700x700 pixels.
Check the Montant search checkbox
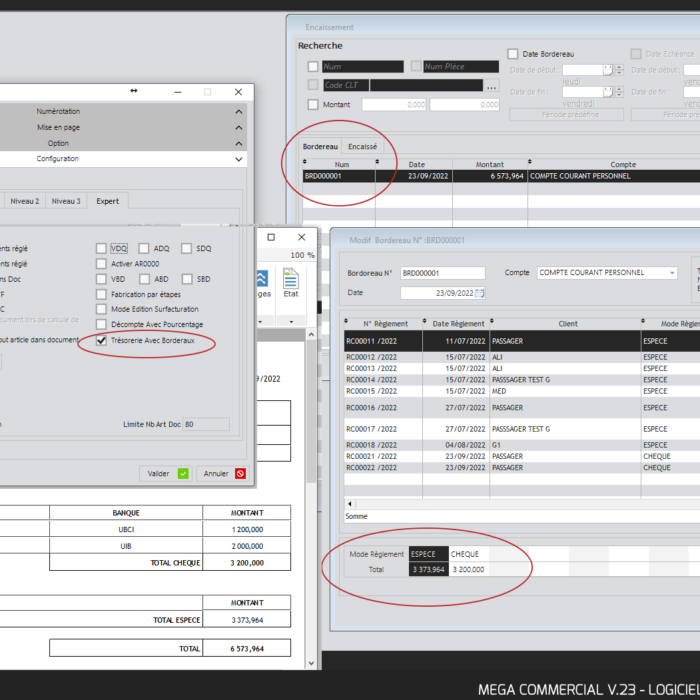[x=313, y=104]
